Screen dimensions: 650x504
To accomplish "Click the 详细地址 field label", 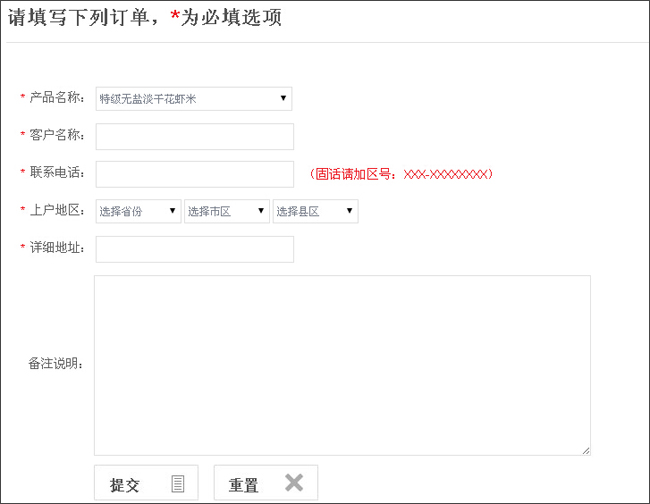I will tap(57, 248).
